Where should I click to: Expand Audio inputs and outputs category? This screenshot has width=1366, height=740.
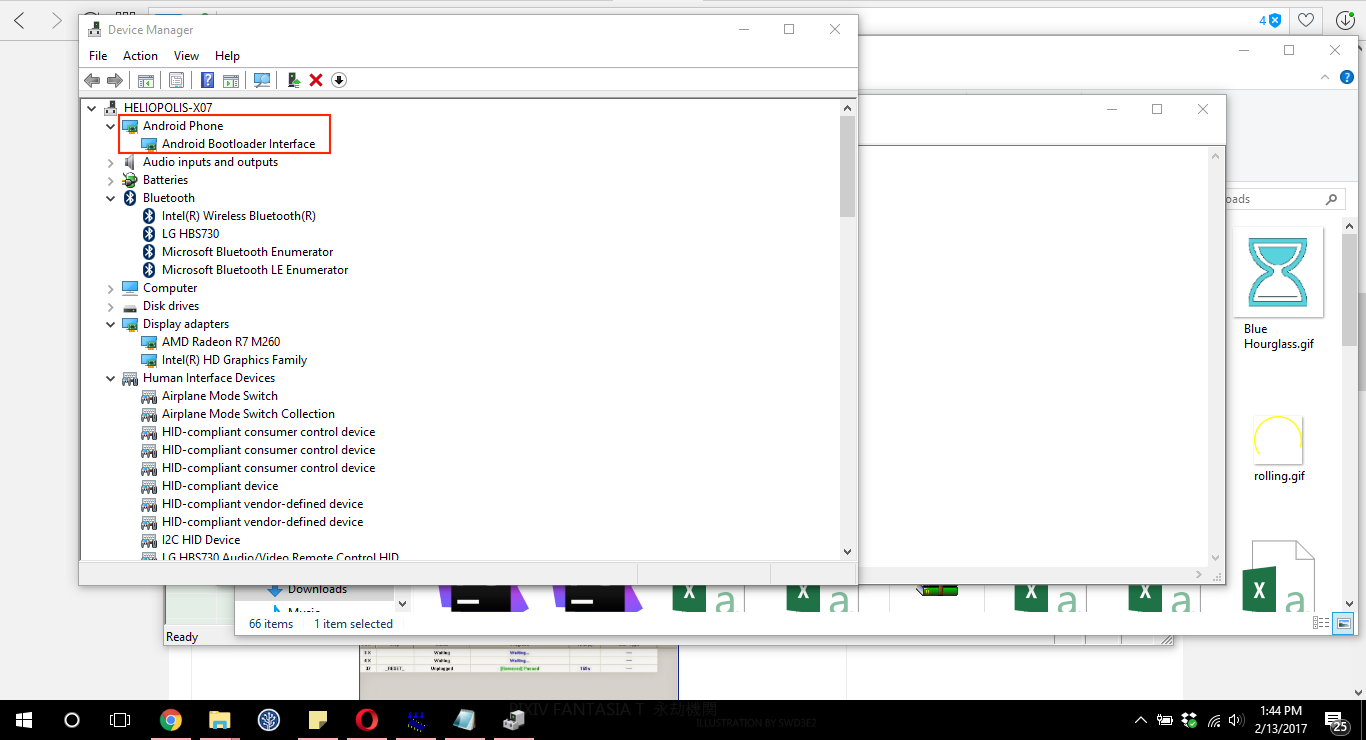[x=111, y=162]
